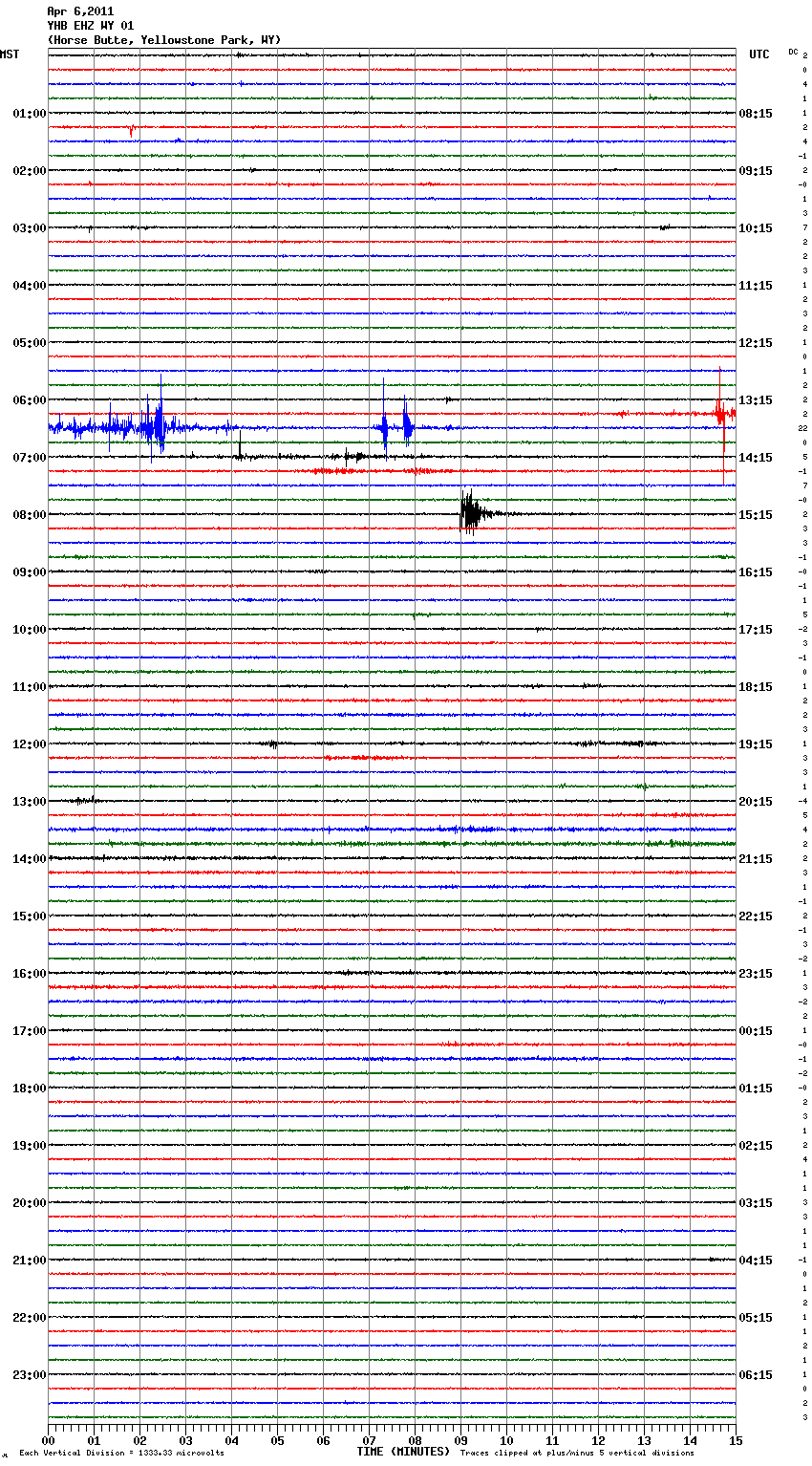The image size is (812, 1466).
Task: Select the 04:00 MST time label
Action: [30, 286]
